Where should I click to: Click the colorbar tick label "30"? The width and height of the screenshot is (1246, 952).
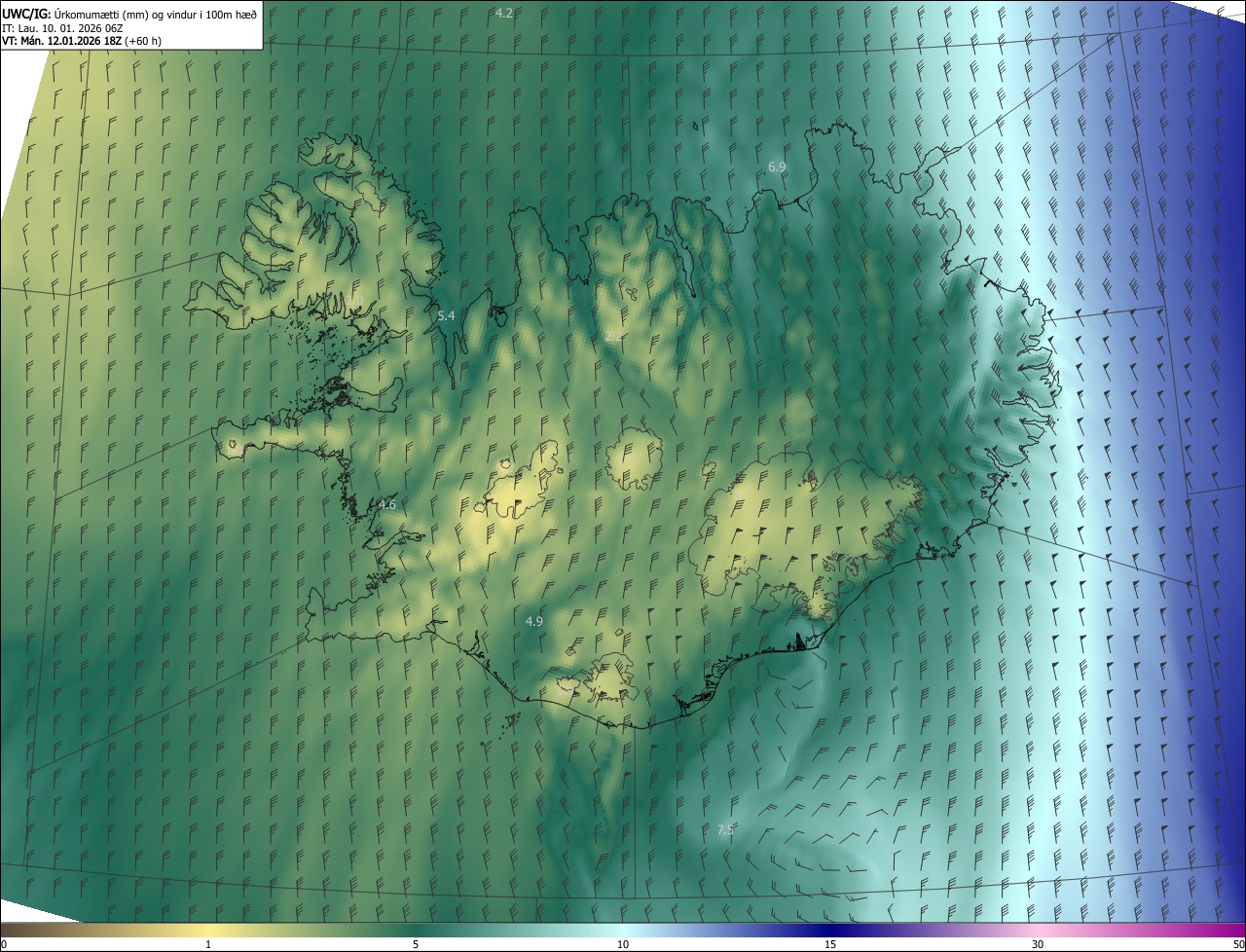[1038, 945]
